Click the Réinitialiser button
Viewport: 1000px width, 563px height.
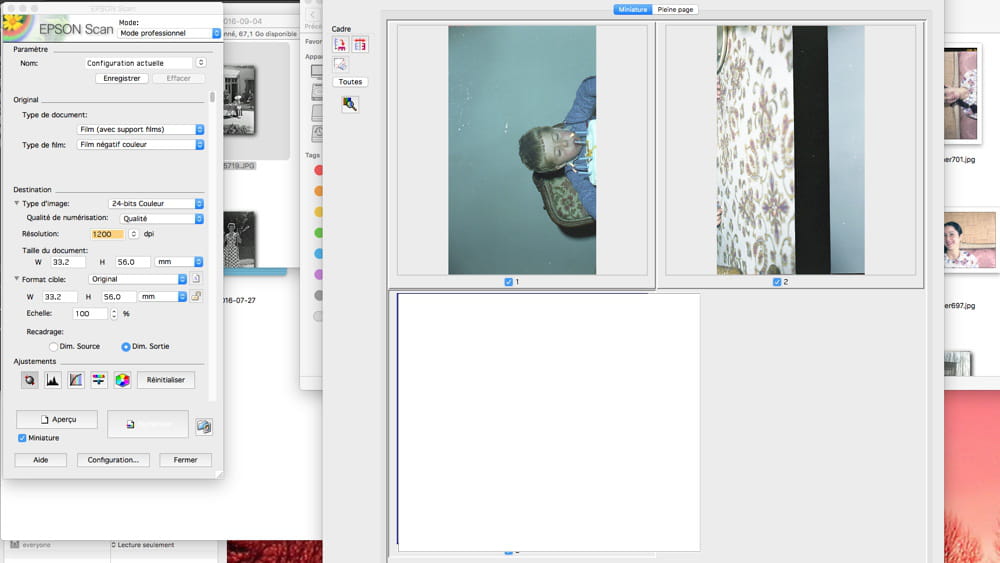166,380
